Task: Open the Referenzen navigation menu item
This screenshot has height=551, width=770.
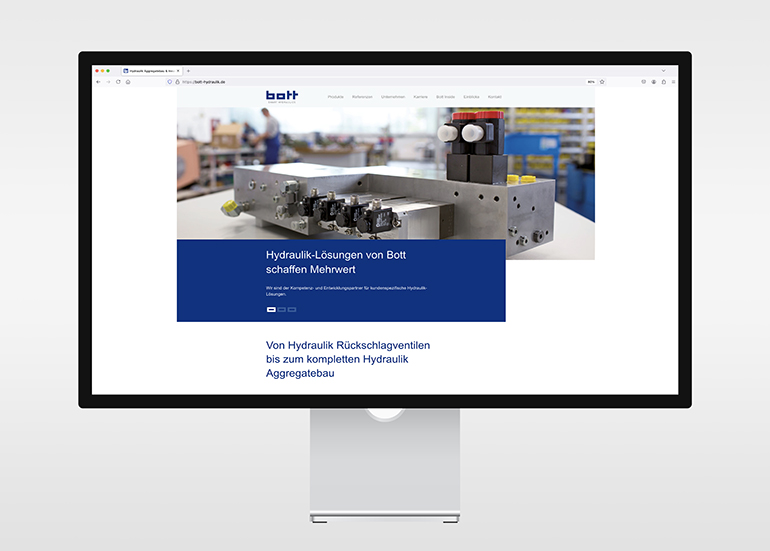Action: 362,97
